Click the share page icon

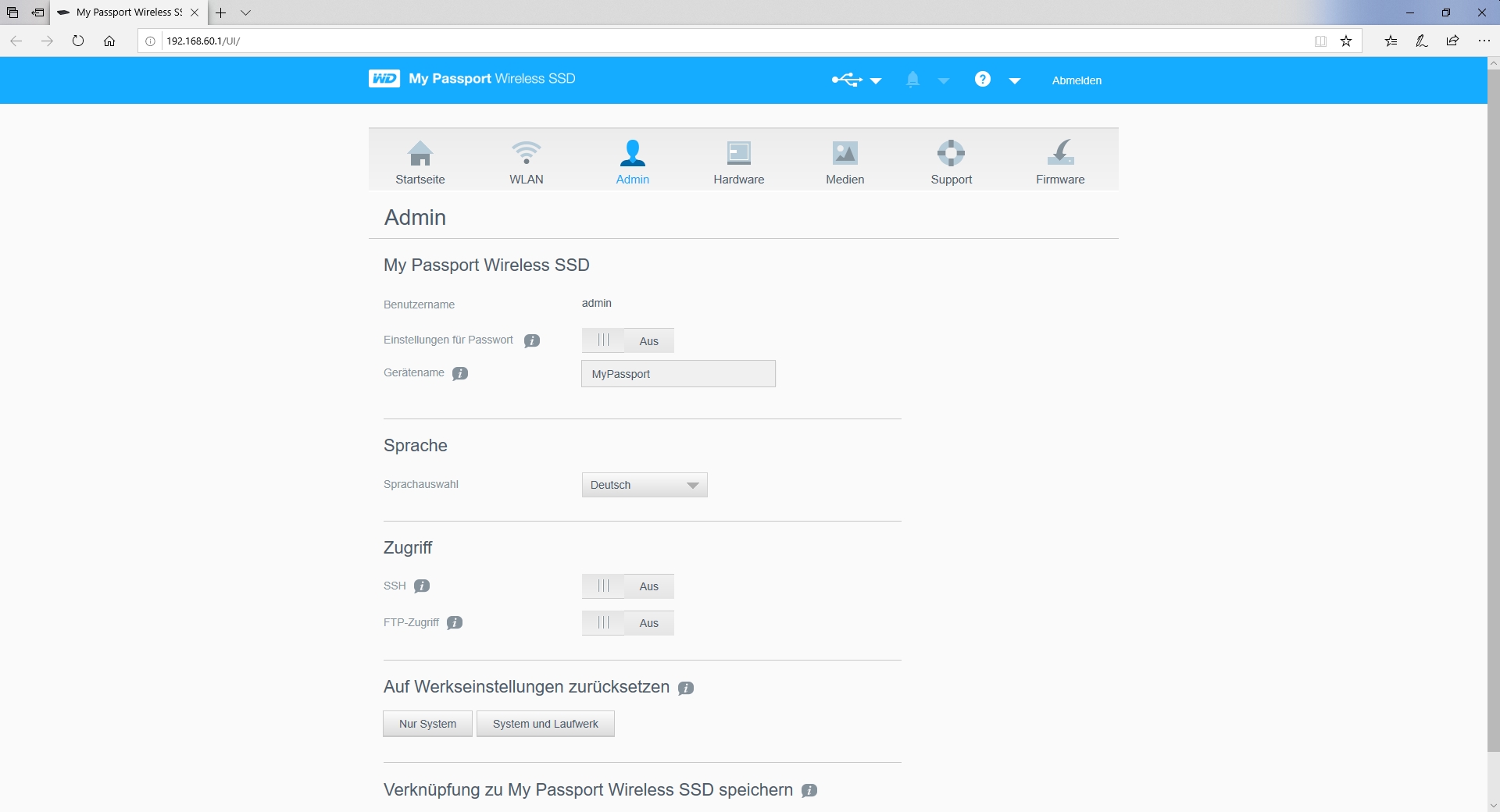click(x=1452, y=41)
